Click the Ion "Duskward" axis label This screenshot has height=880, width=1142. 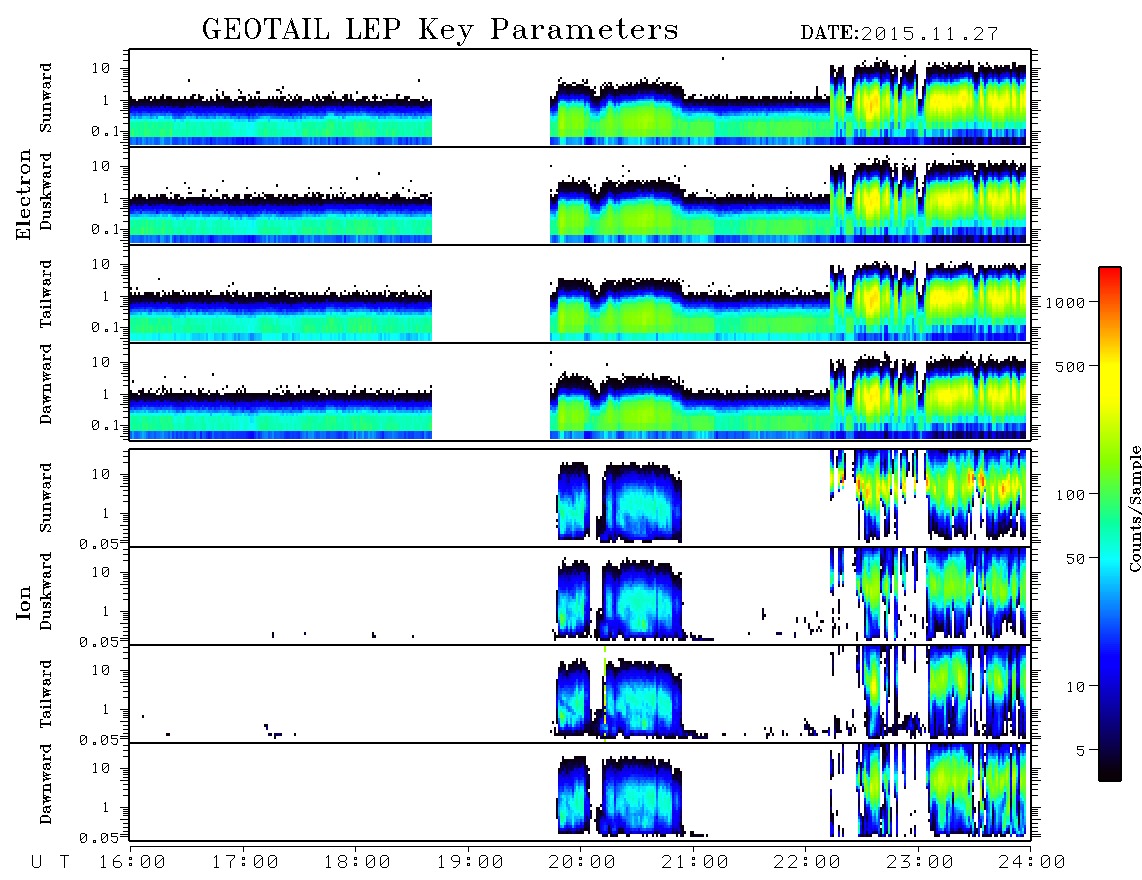pos(46,591)
